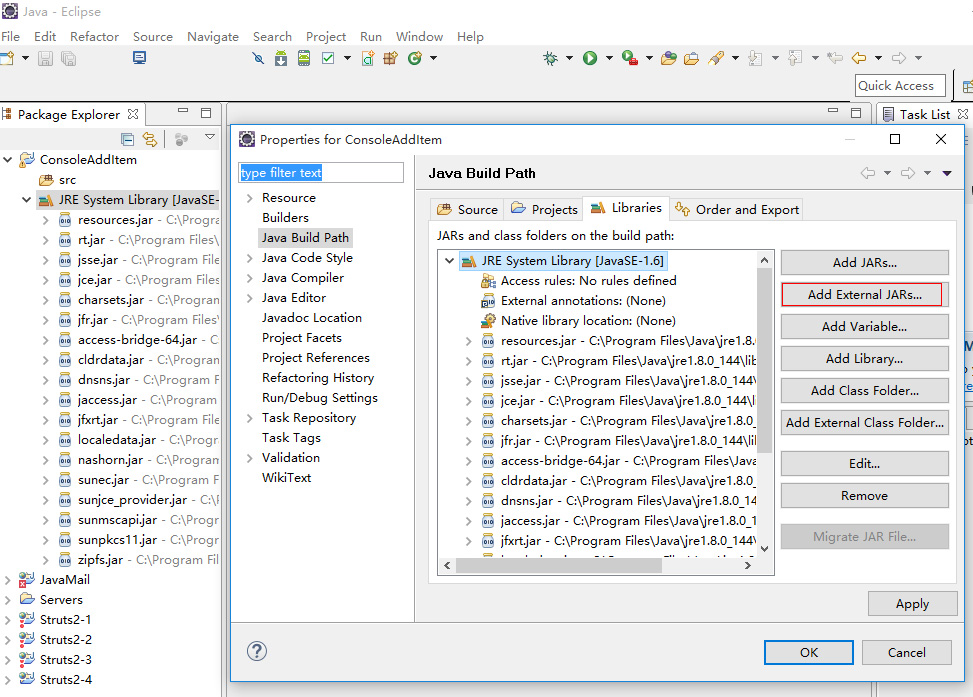Select the Libraries tab

[626, 208]
